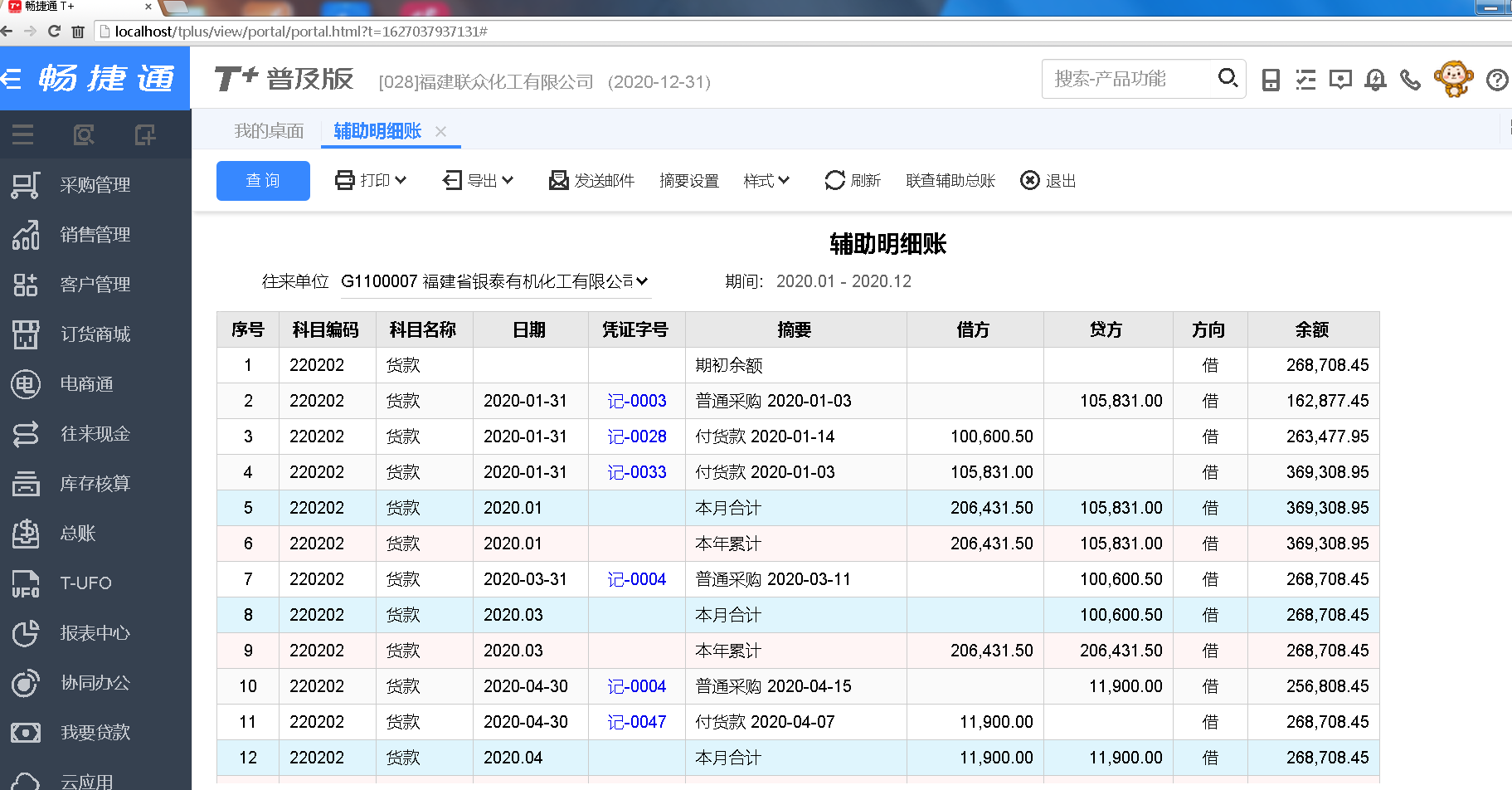This screenshot has height=790, width=1512.
Task: Select cell 普通采购 2020-04-15
Action: pos(795,686)
